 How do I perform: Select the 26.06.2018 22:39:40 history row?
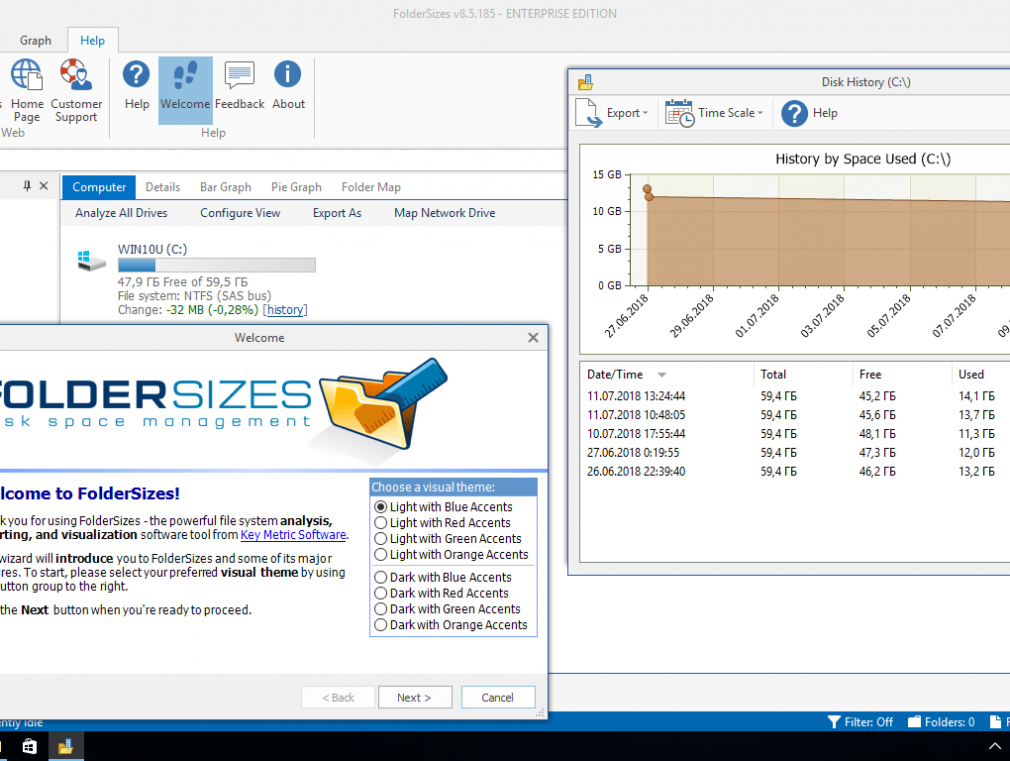coord(795,472)
